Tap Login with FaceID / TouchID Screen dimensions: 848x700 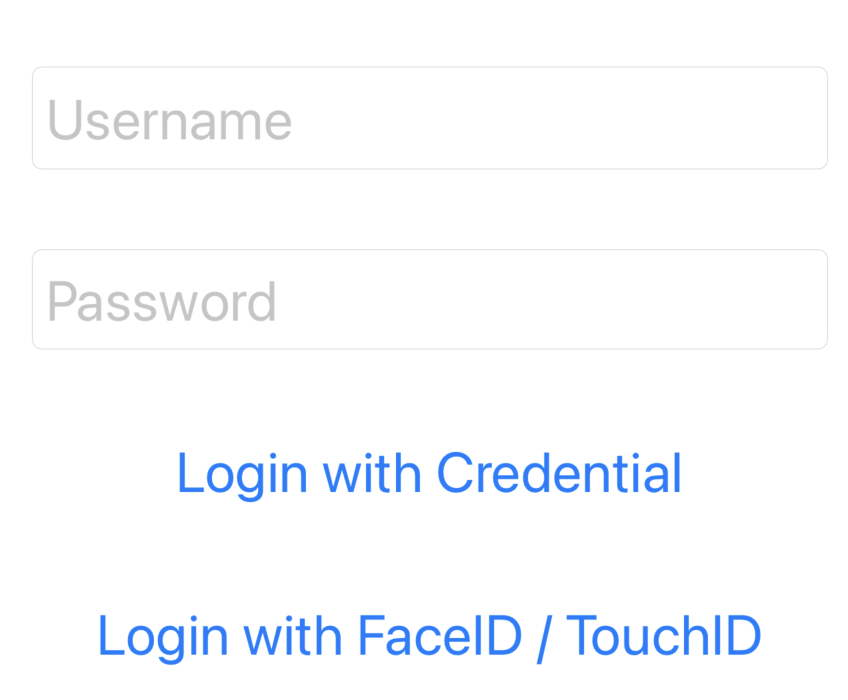click(429, 635)
